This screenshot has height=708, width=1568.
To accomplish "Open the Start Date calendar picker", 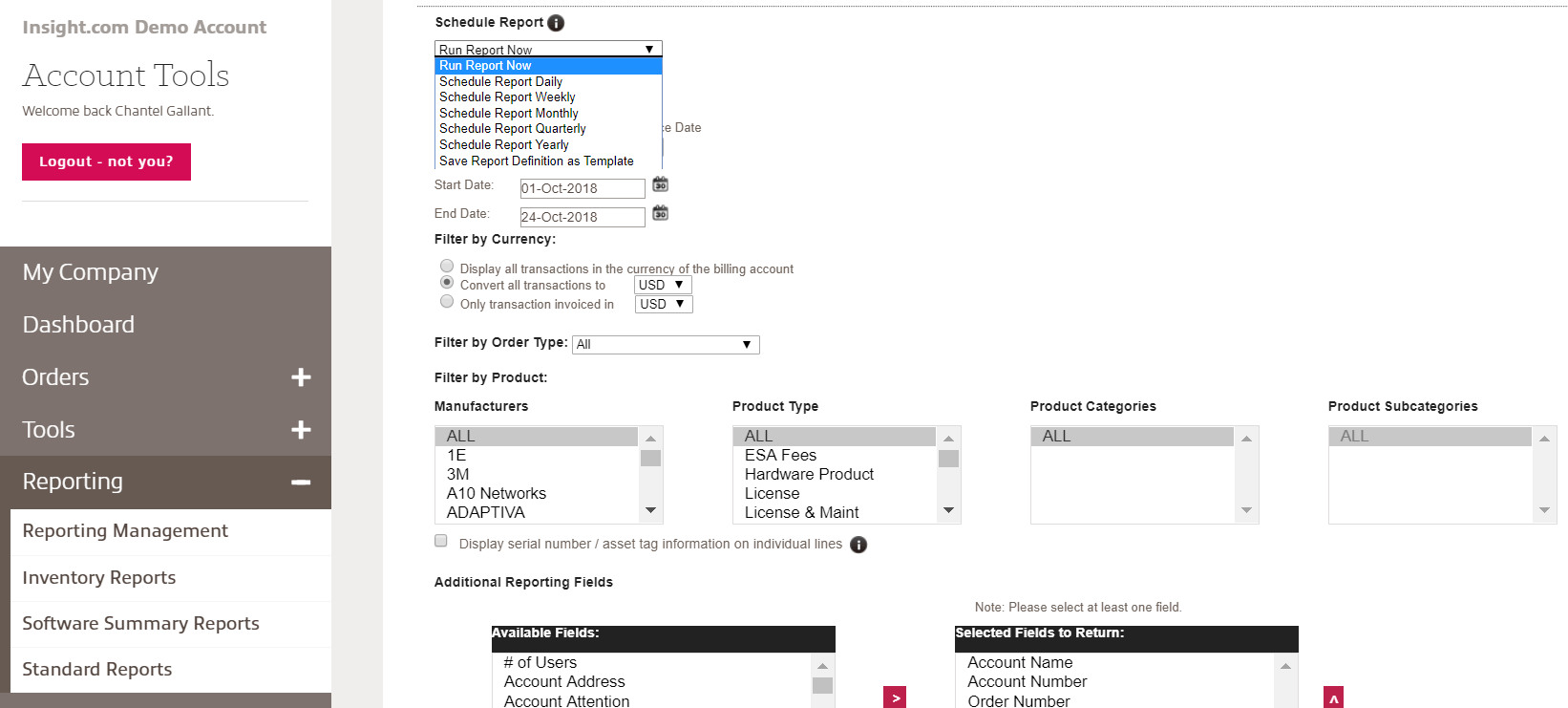I will click(660, 184).
